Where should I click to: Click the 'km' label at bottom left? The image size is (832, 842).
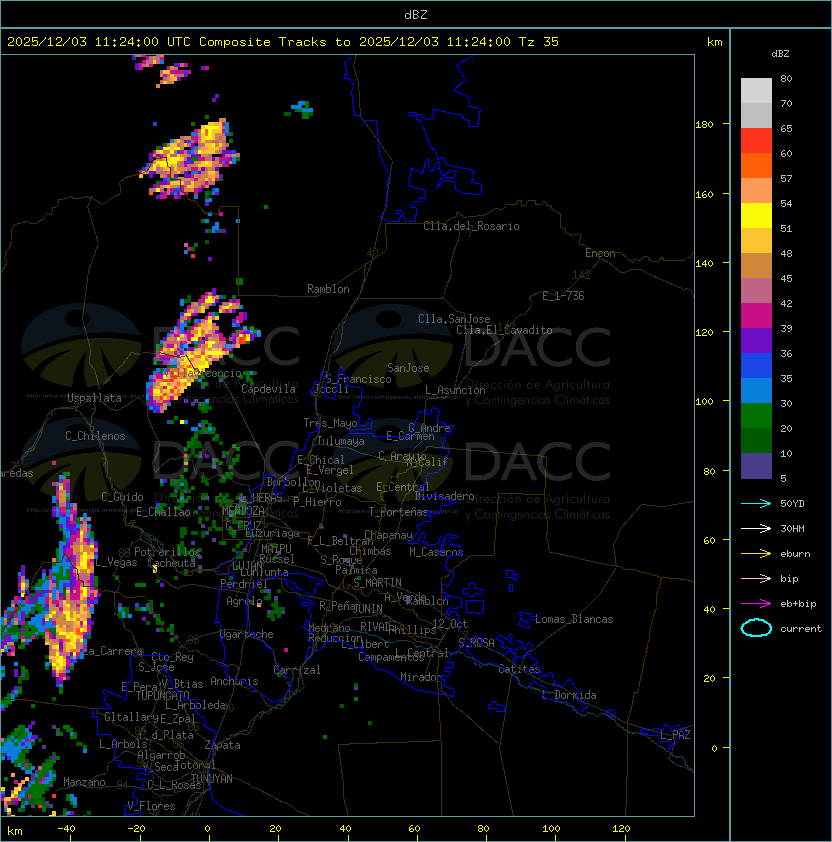[x=15, y=831]
